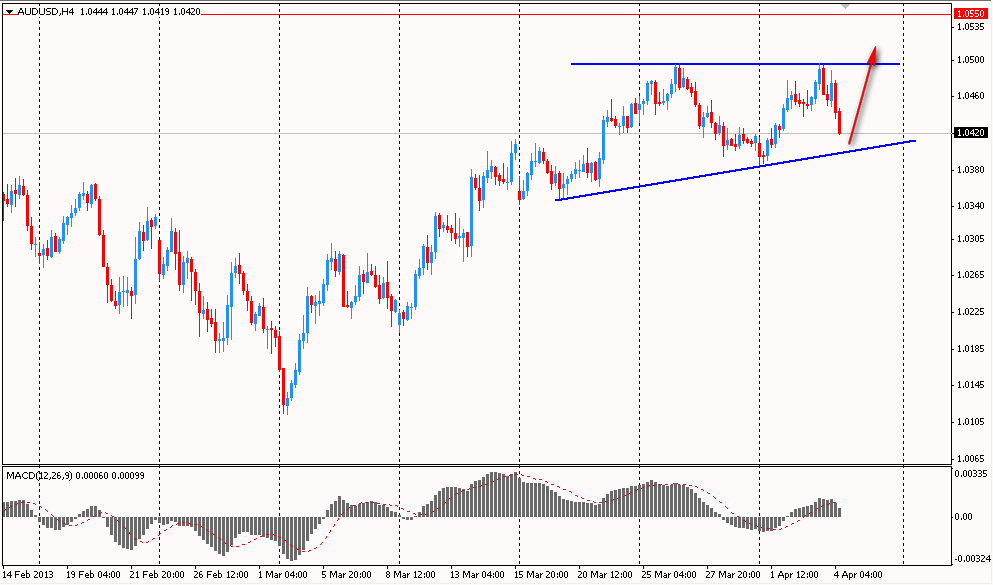
Task: Click the 1.0380 label on the price axis
Action: point(971,170)
